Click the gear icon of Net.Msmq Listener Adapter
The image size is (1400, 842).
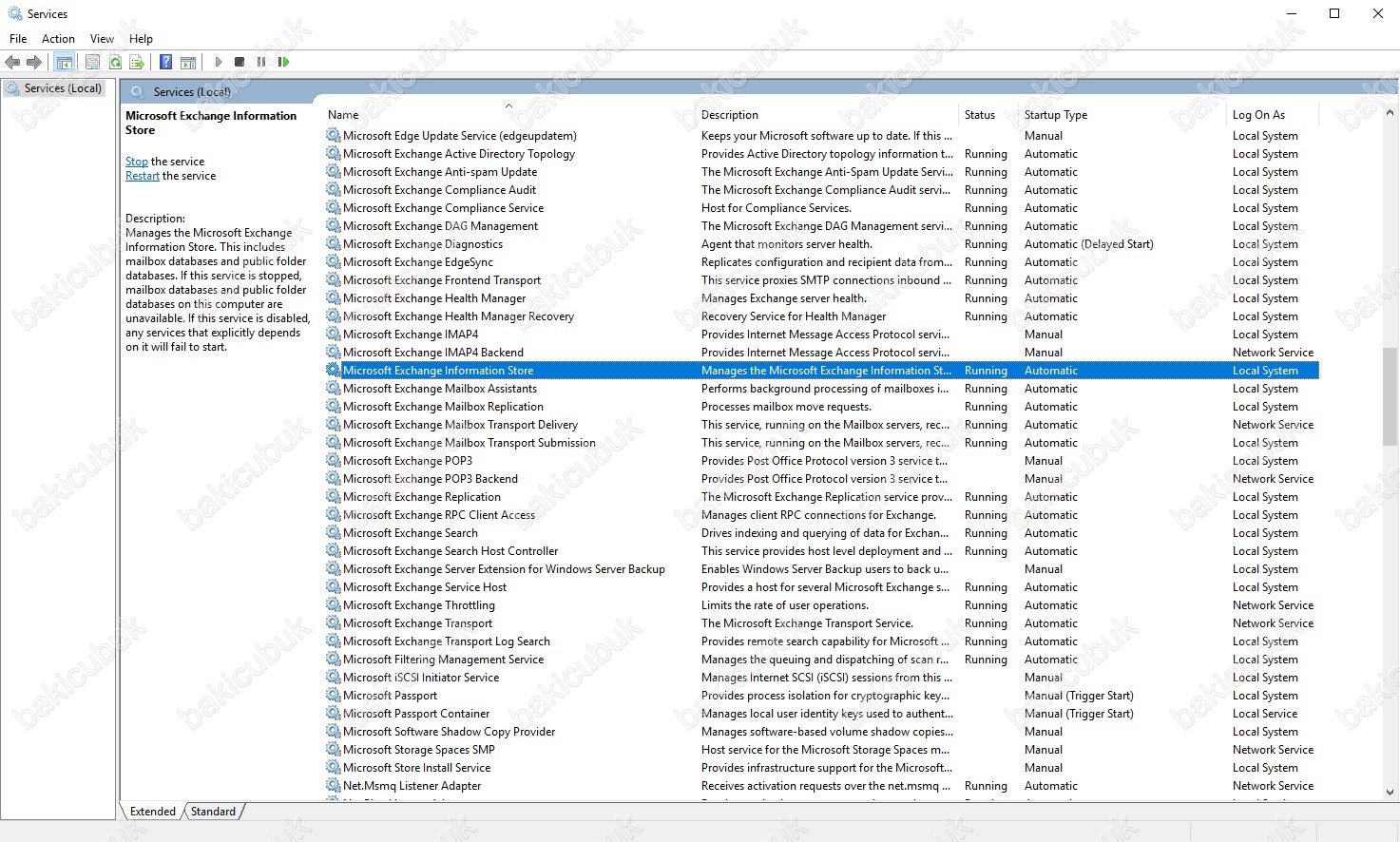(x=334, y=786)
